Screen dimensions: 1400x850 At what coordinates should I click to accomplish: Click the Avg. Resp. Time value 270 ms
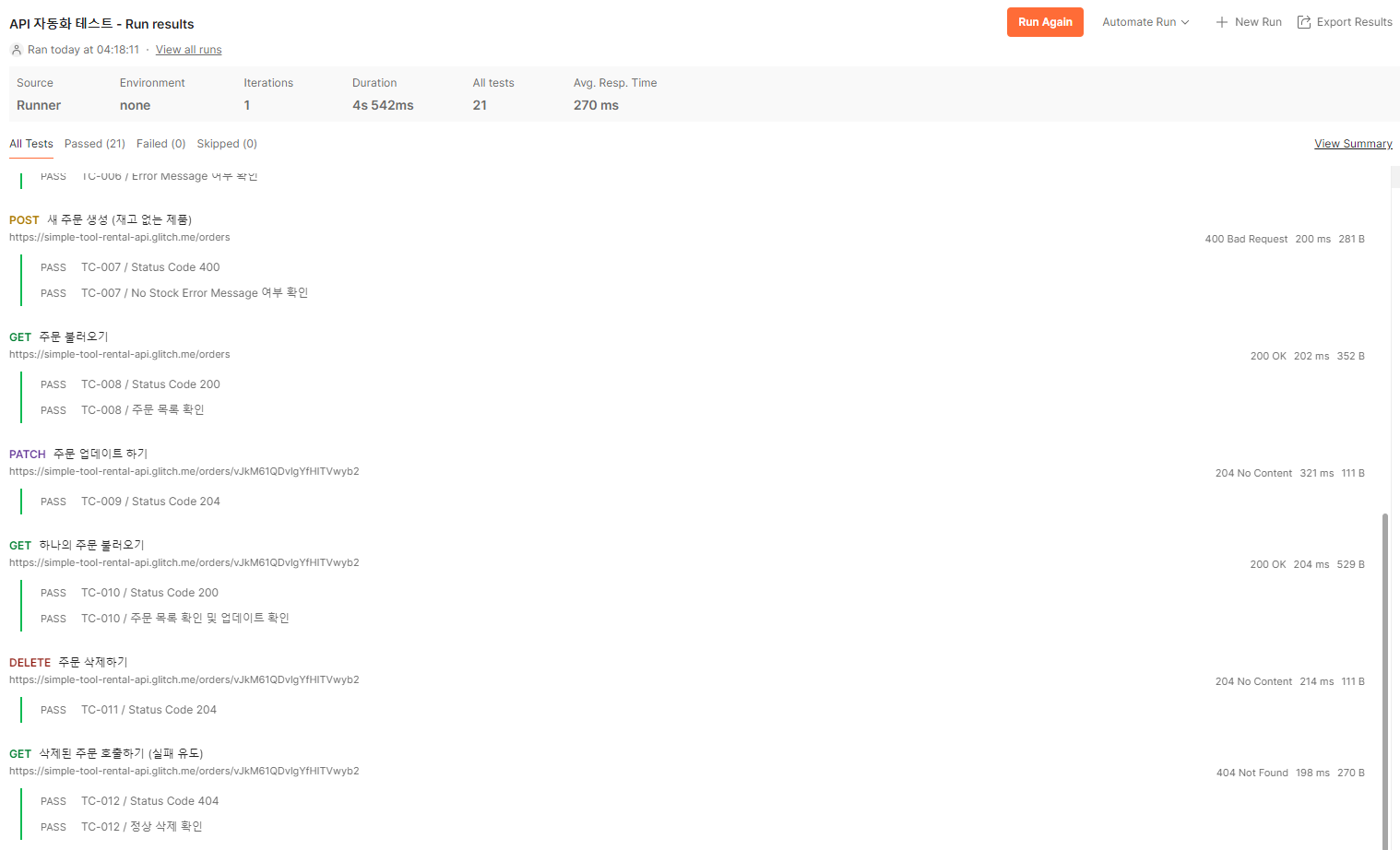tap(596, 105)
